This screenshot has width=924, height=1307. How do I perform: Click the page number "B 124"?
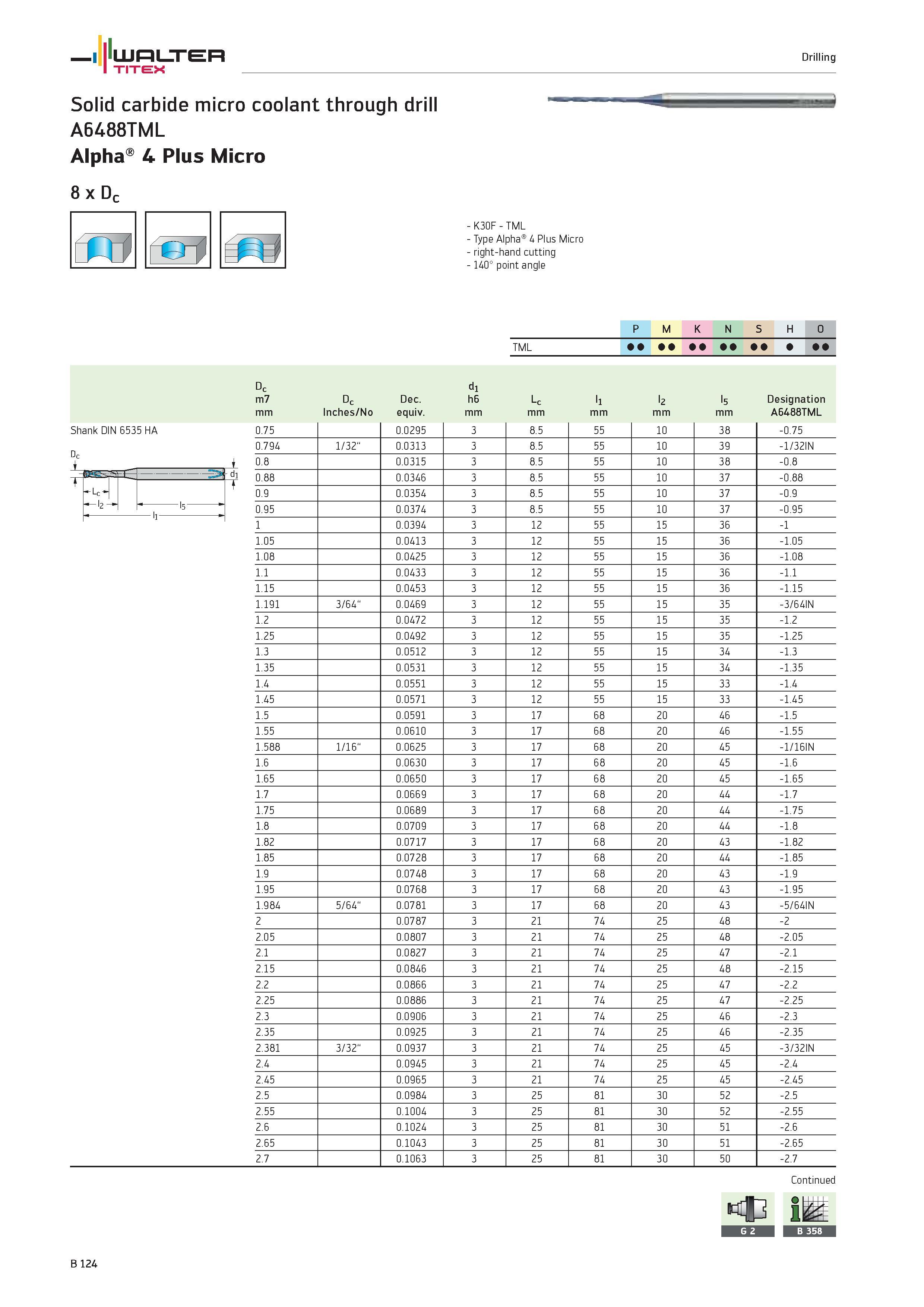84,1264
